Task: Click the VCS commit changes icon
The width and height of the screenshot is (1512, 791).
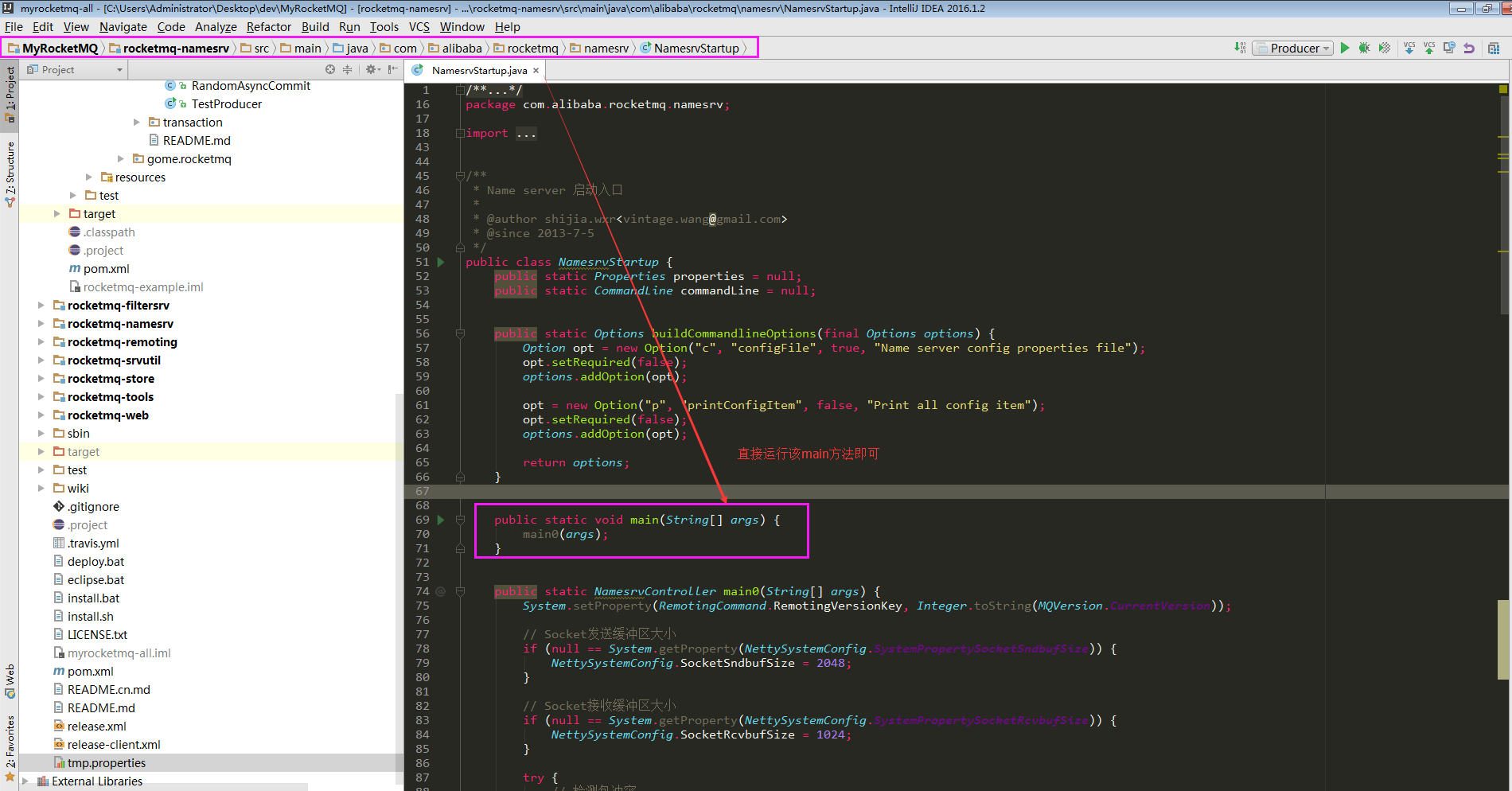Action: (1429, 48)
